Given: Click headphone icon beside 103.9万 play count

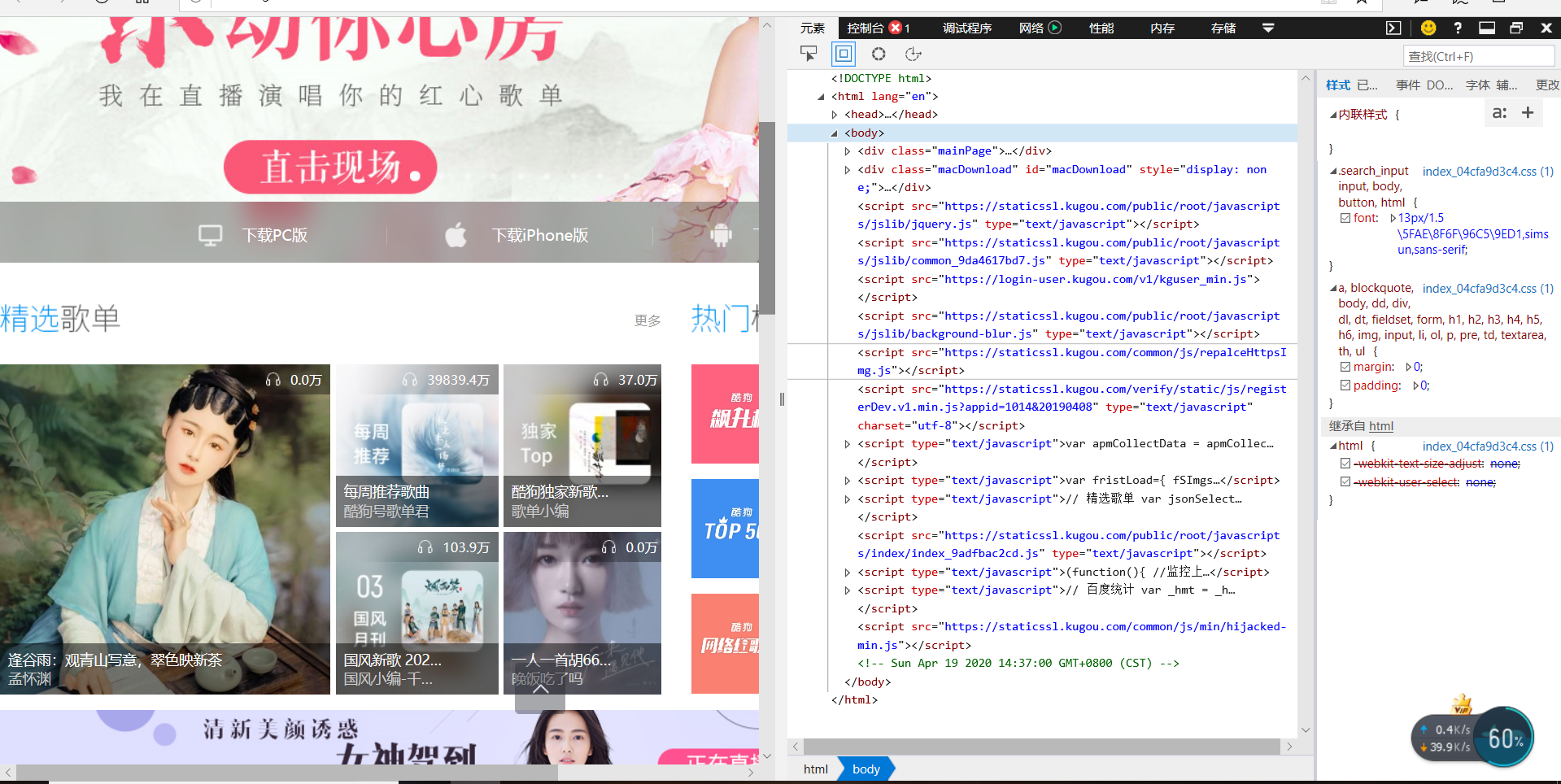Looking at the screenshot, I should 425,547.
